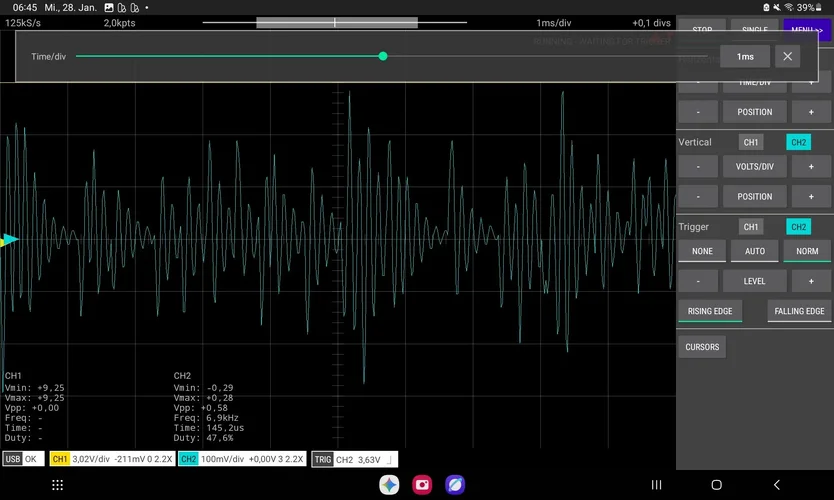Increase VOLTS/DIV with the plus button

pos(811,166)
